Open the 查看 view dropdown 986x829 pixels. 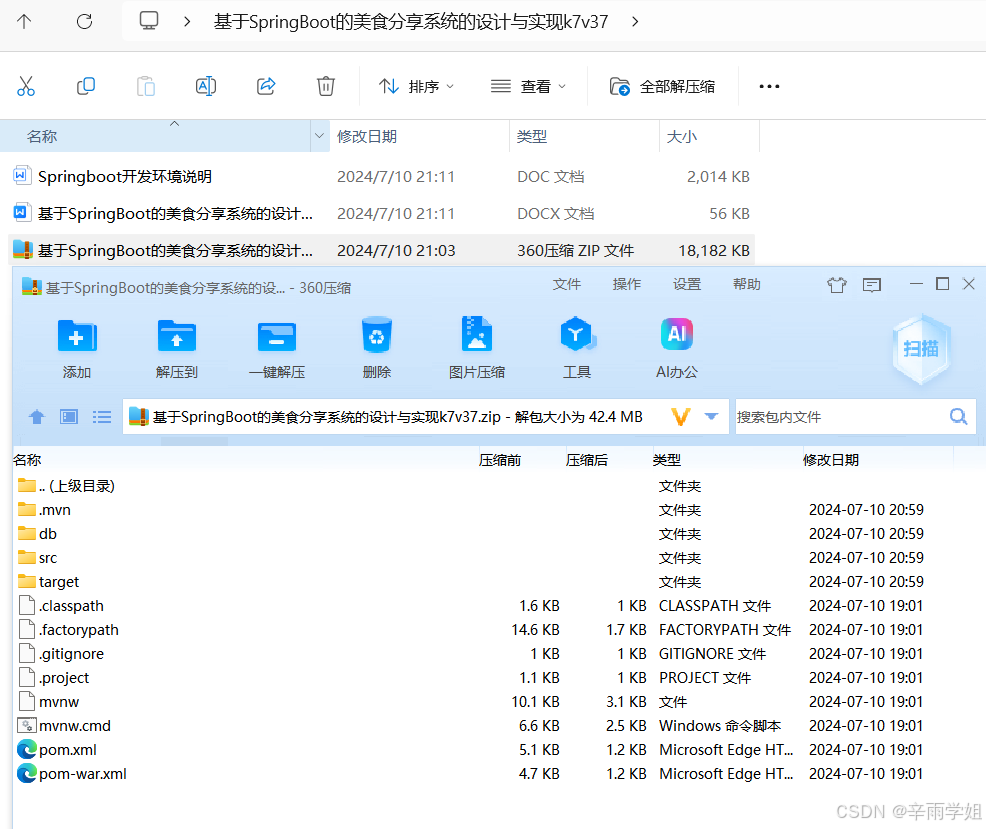click(528, 86)
